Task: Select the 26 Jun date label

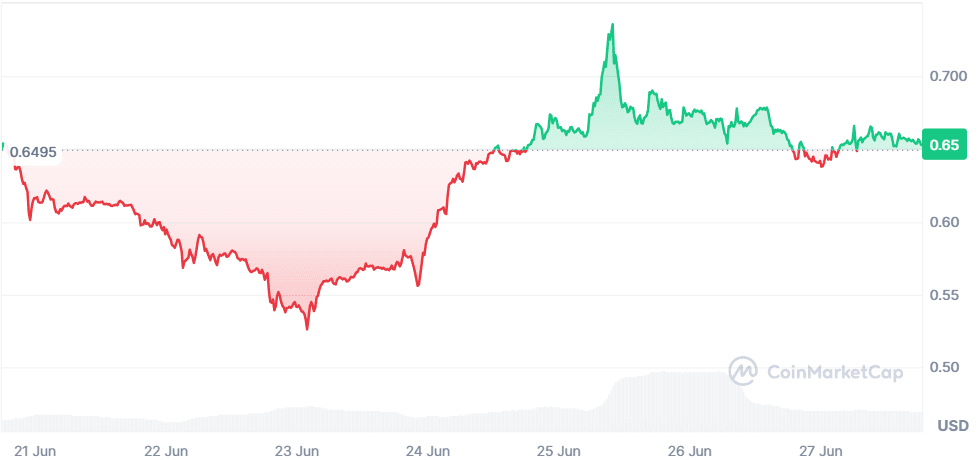Action: click(691, 449)
